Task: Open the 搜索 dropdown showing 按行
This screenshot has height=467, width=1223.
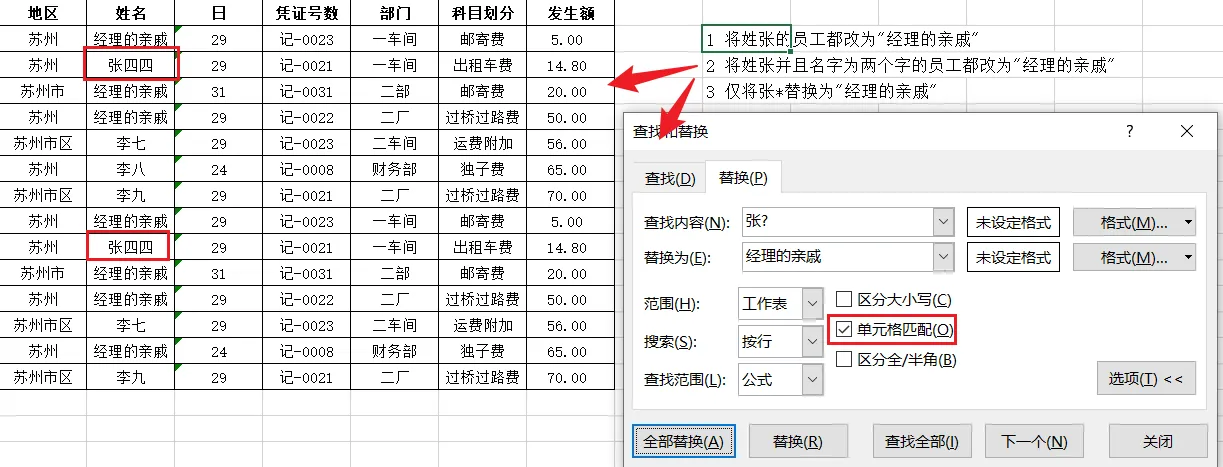Action: 812,342
